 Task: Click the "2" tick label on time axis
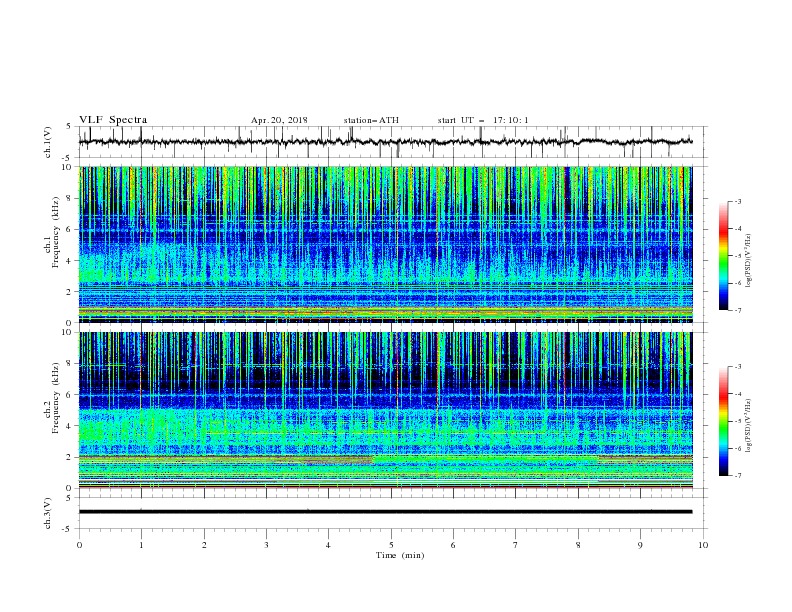coord(204,545)
